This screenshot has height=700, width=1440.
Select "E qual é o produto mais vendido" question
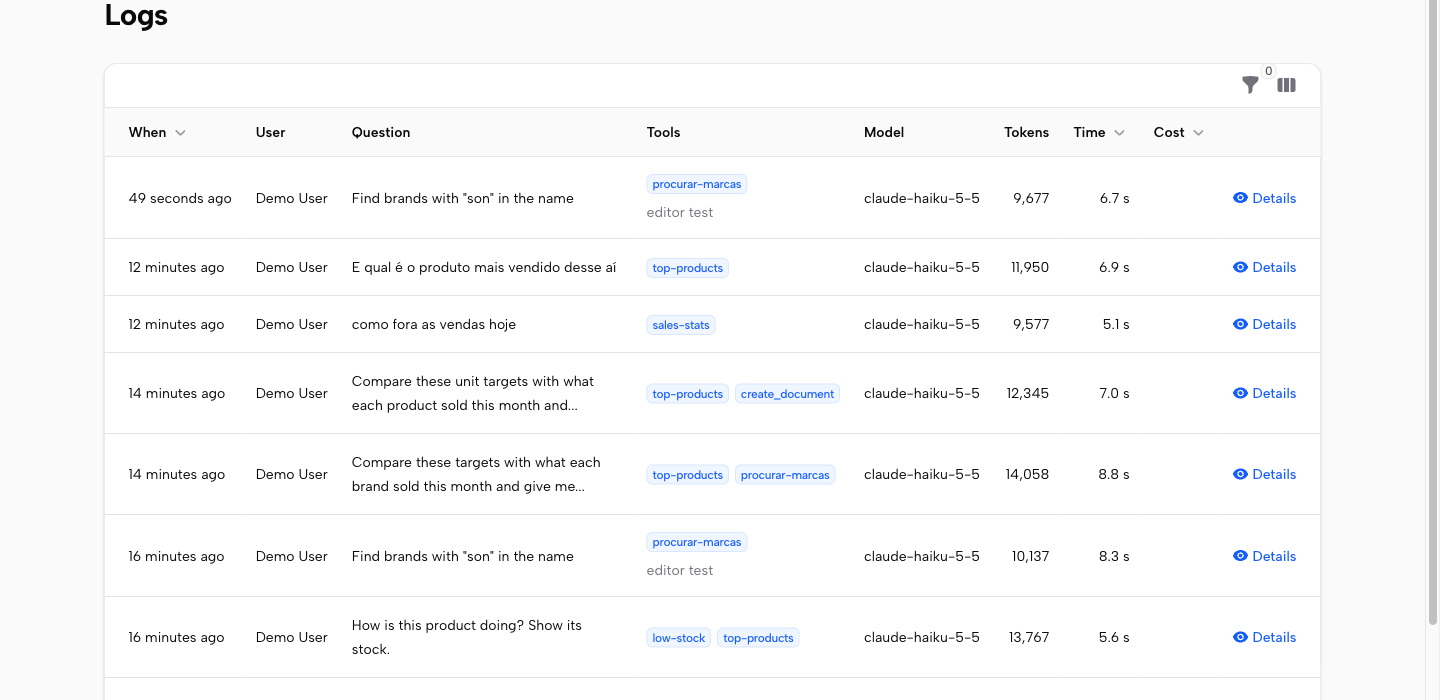[484, 267]
